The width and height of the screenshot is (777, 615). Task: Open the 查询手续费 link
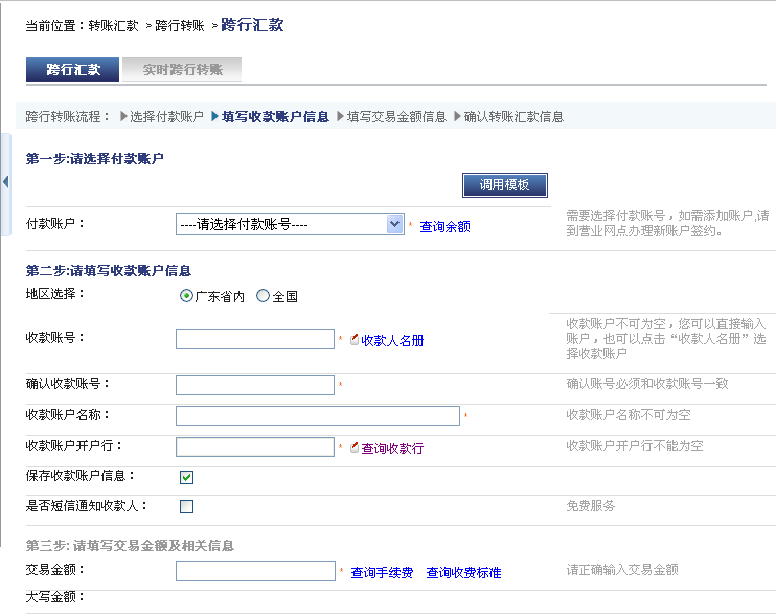382,572
